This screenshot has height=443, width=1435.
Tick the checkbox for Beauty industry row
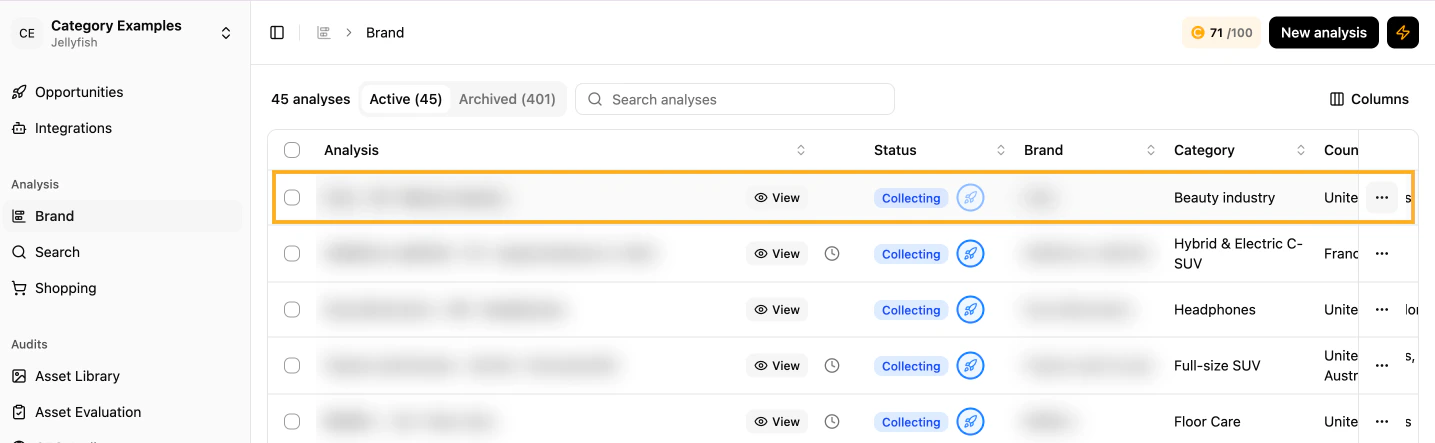click(292, 198)
